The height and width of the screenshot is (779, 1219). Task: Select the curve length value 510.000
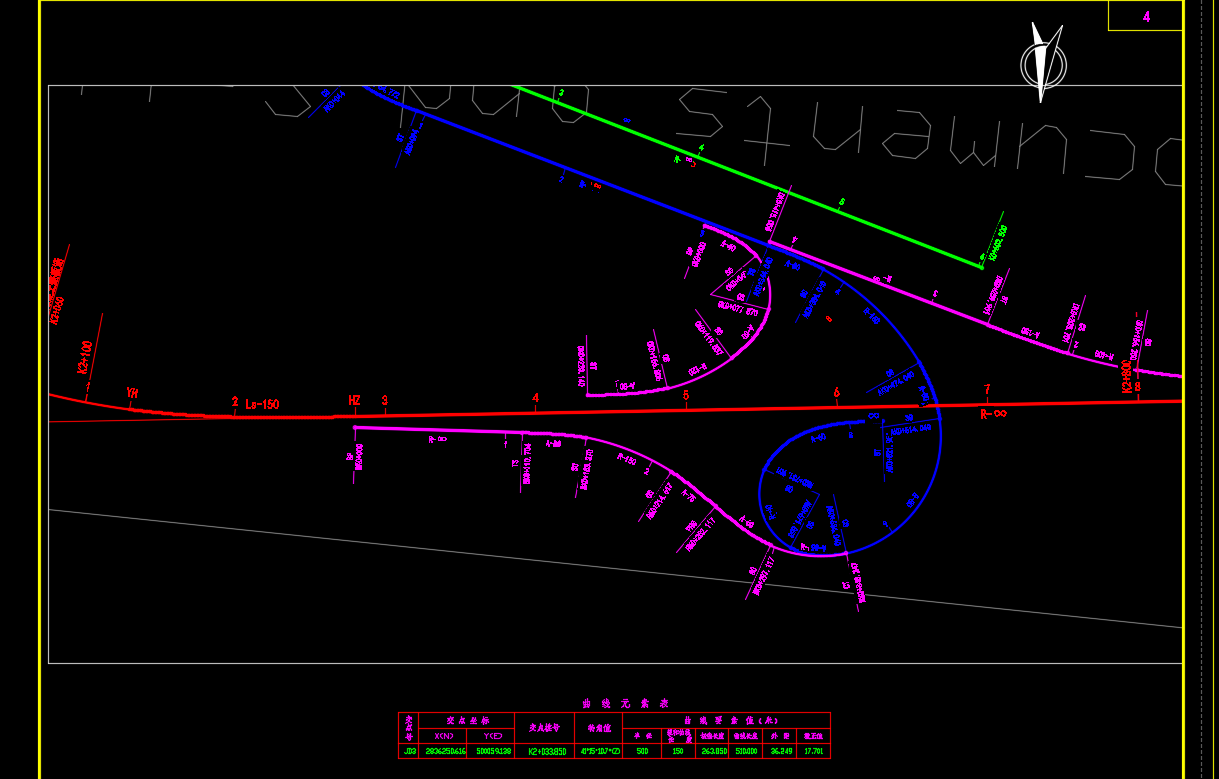pyautogui.click(x=746, y=751)
